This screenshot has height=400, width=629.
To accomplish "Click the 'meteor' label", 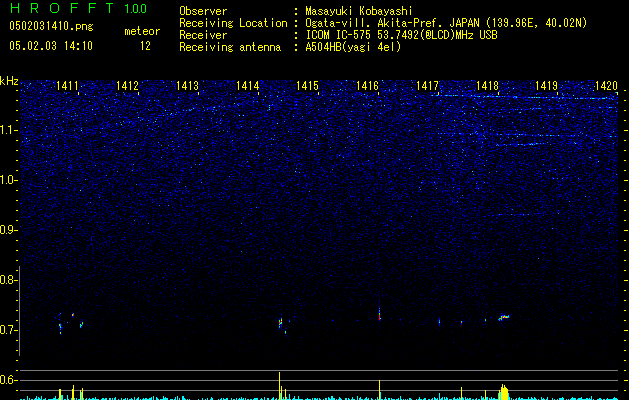I will coord(142,31).
